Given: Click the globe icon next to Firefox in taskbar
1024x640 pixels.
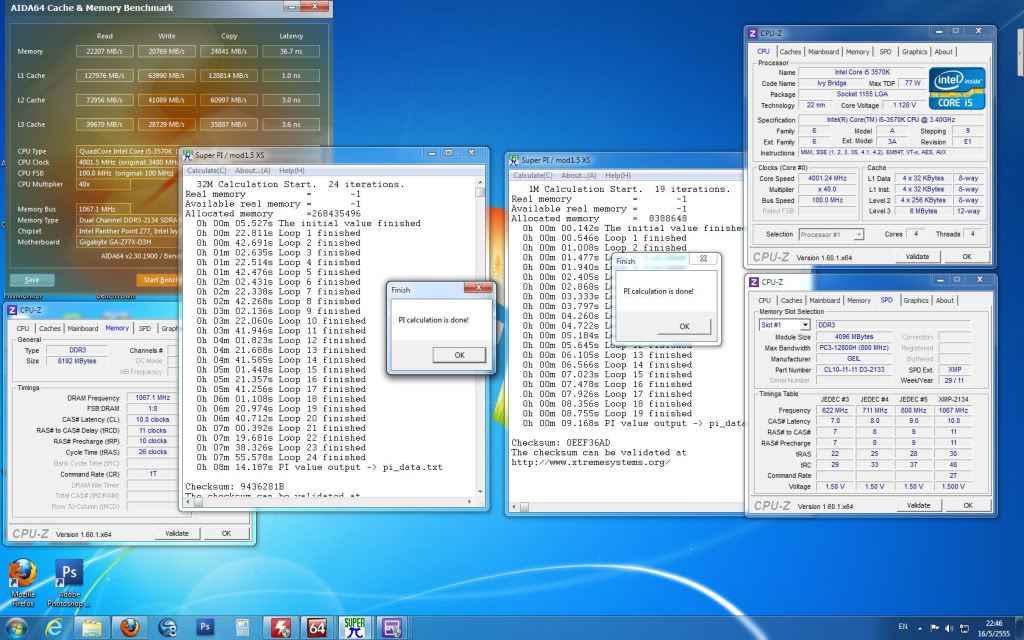Looking at the screenshot, I should [x=167, y=628].
